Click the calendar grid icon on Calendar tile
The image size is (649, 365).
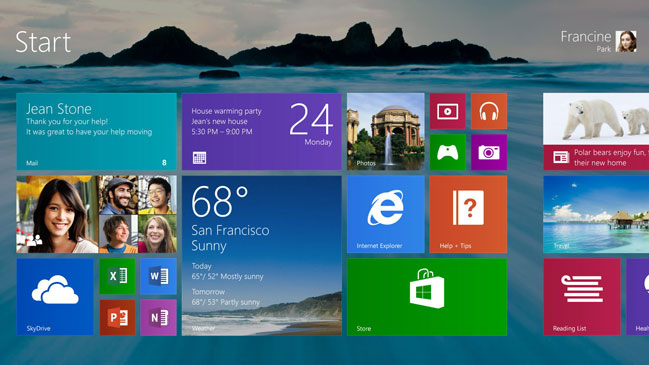pos(199,158)
